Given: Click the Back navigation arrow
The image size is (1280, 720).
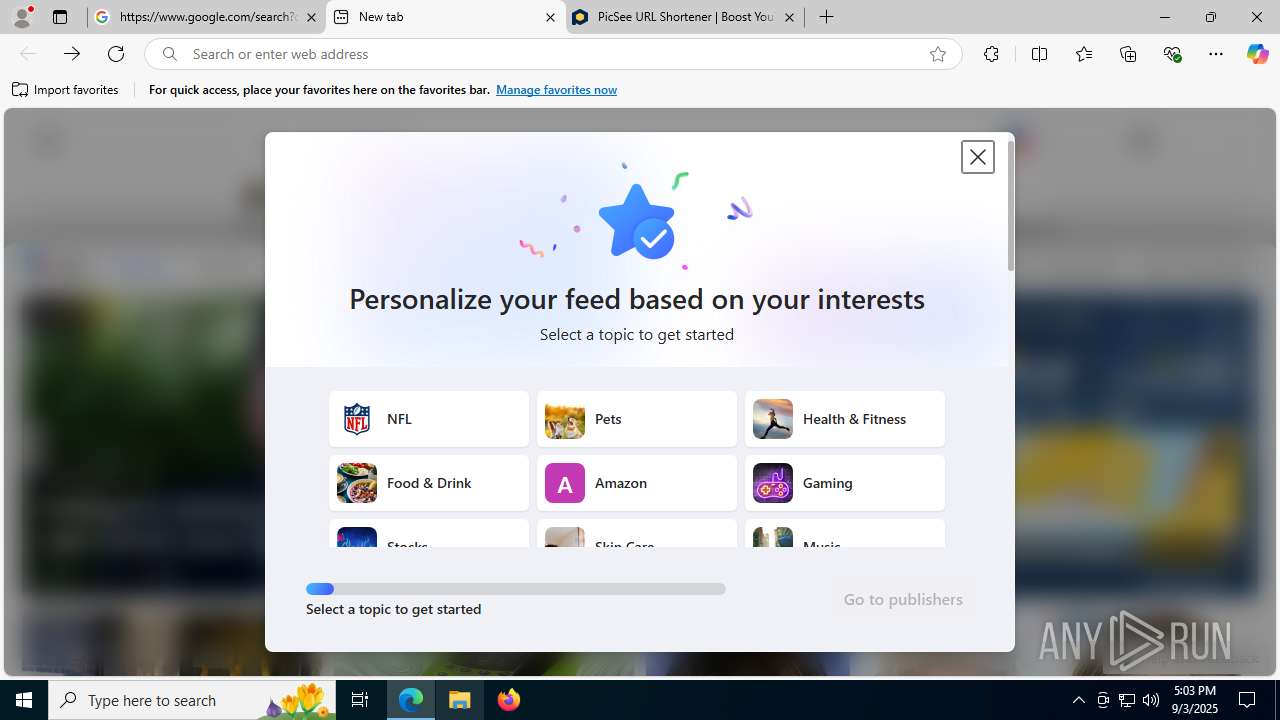Looking at the screenshot, I should click(x=28, y=54).
